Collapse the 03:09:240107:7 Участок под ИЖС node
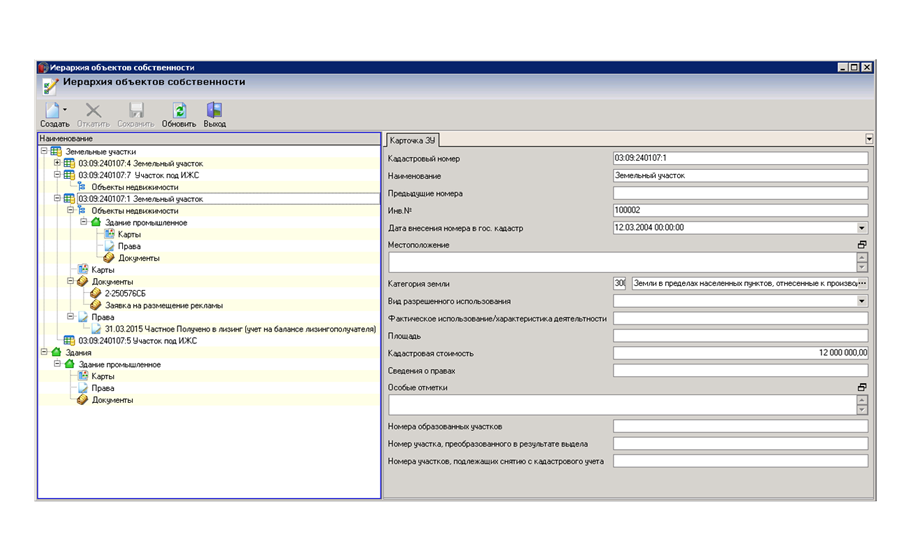This screenshot has width=910, height=560. tap(57, 175)
